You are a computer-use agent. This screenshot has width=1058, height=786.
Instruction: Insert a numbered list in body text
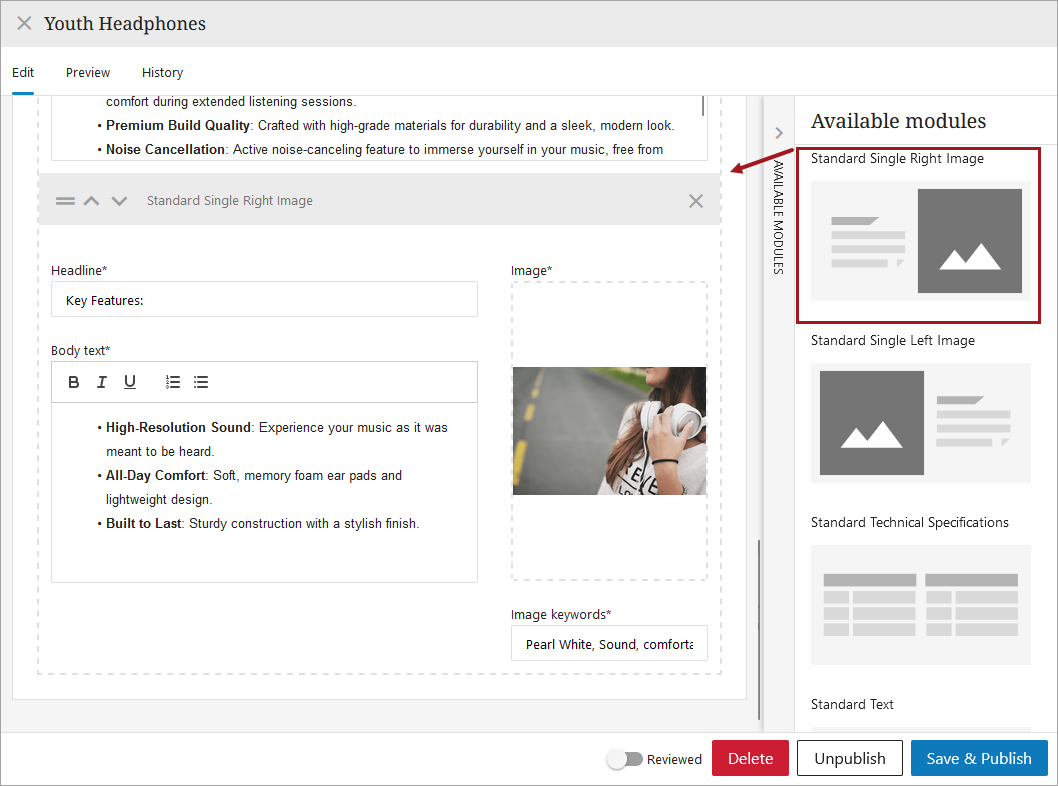coord(173,382)
